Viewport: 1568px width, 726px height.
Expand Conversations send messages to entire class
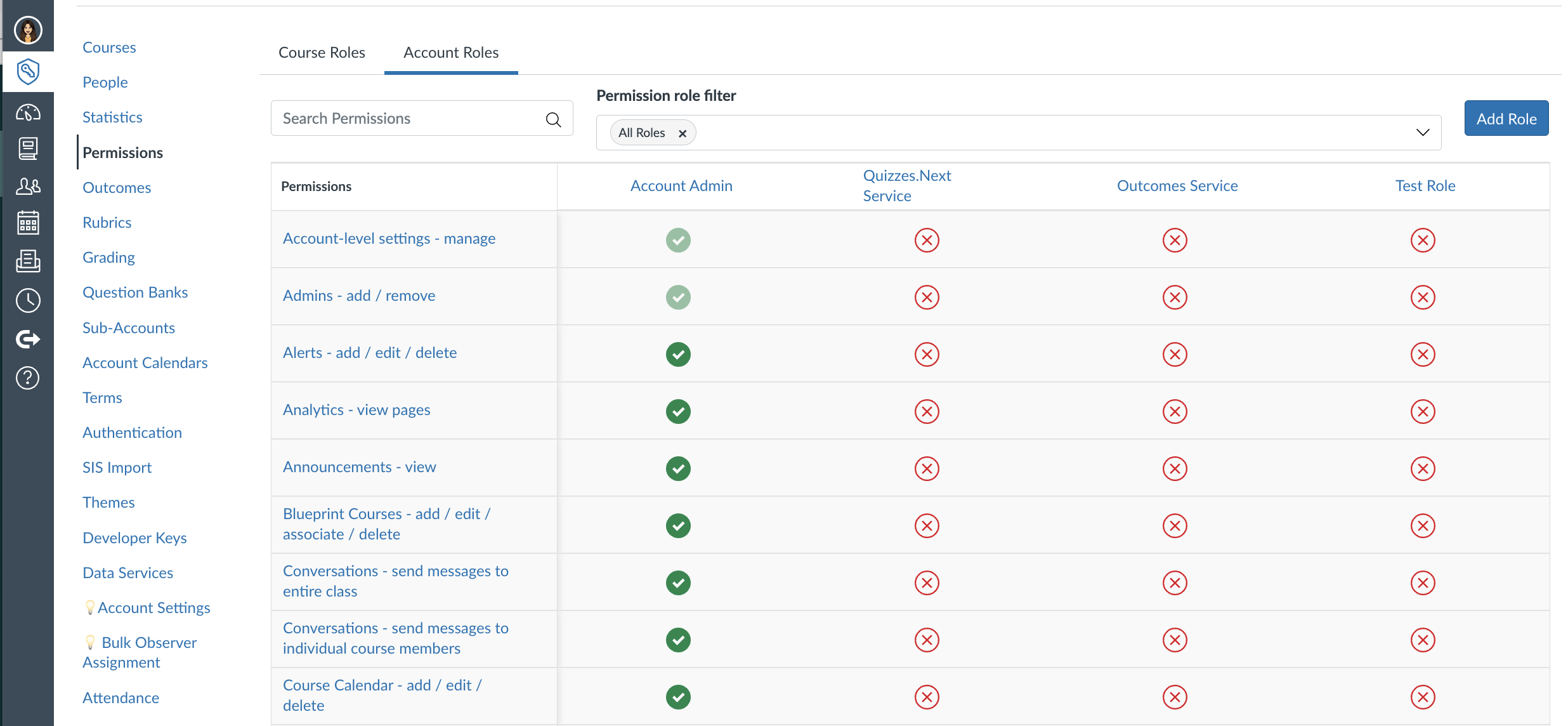click(396, 581)
